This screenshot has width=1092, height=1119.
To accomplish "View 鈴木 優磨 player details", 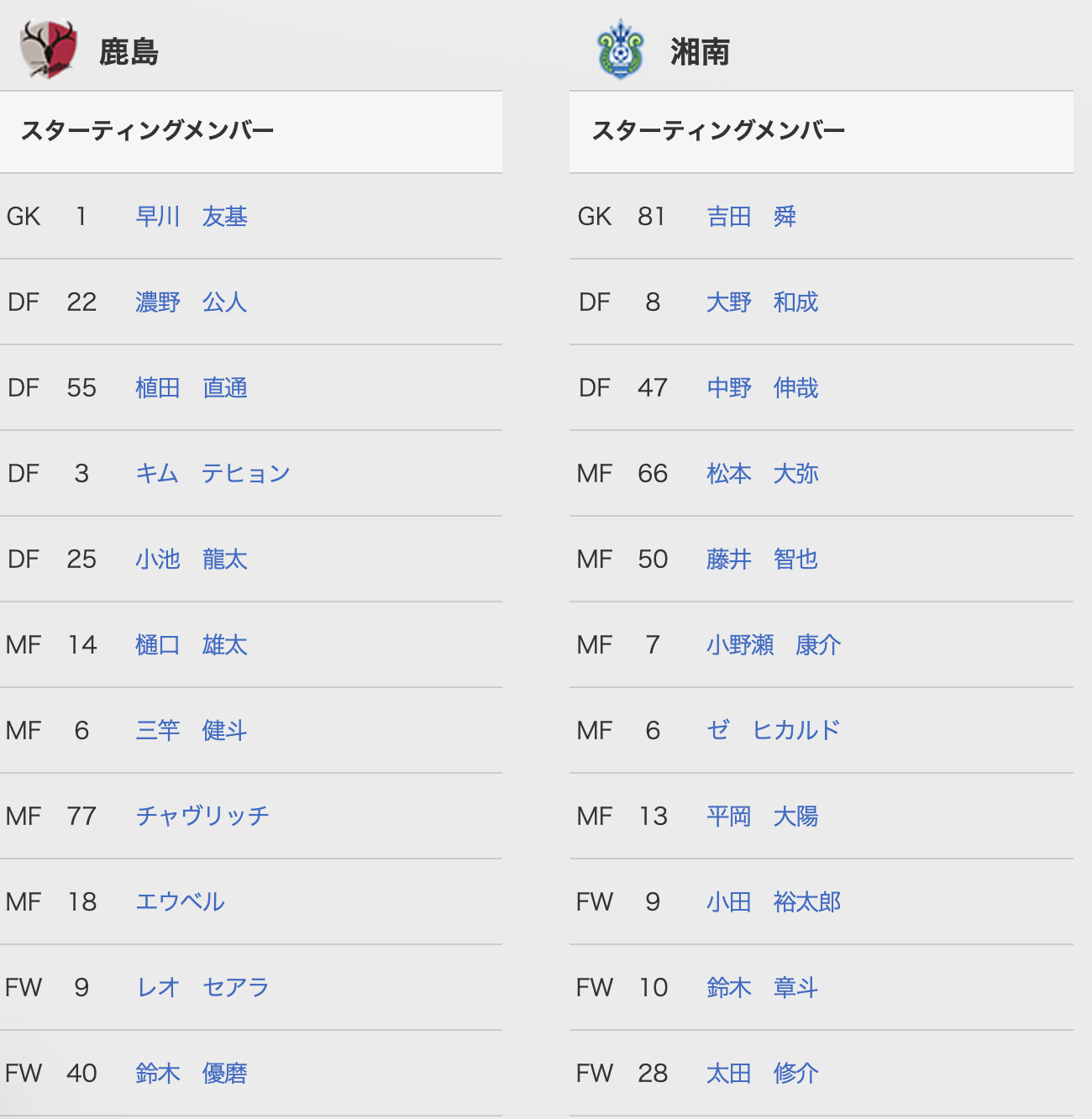I will pos(192,1074).
